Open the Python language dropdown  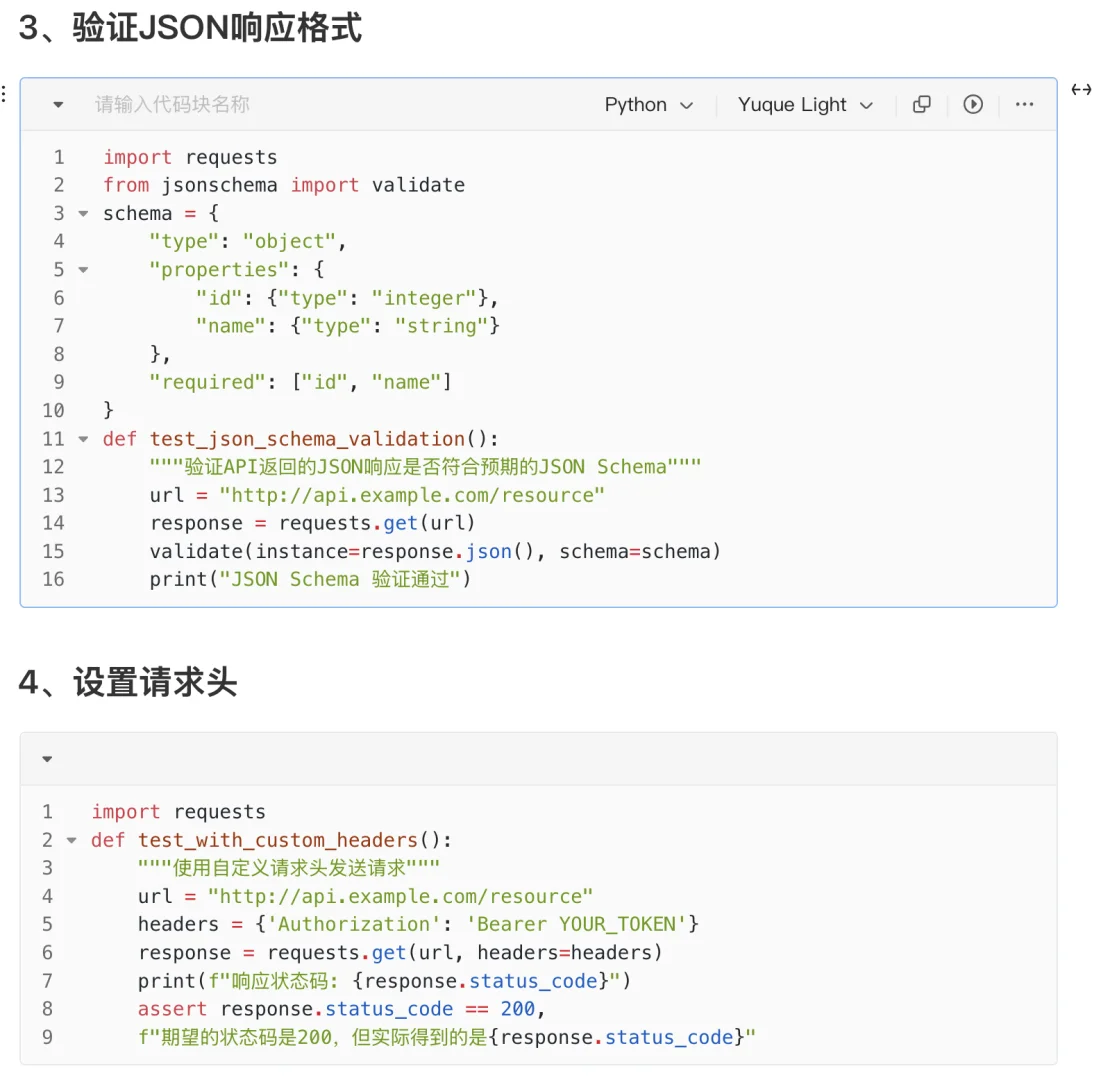(649, 105)
